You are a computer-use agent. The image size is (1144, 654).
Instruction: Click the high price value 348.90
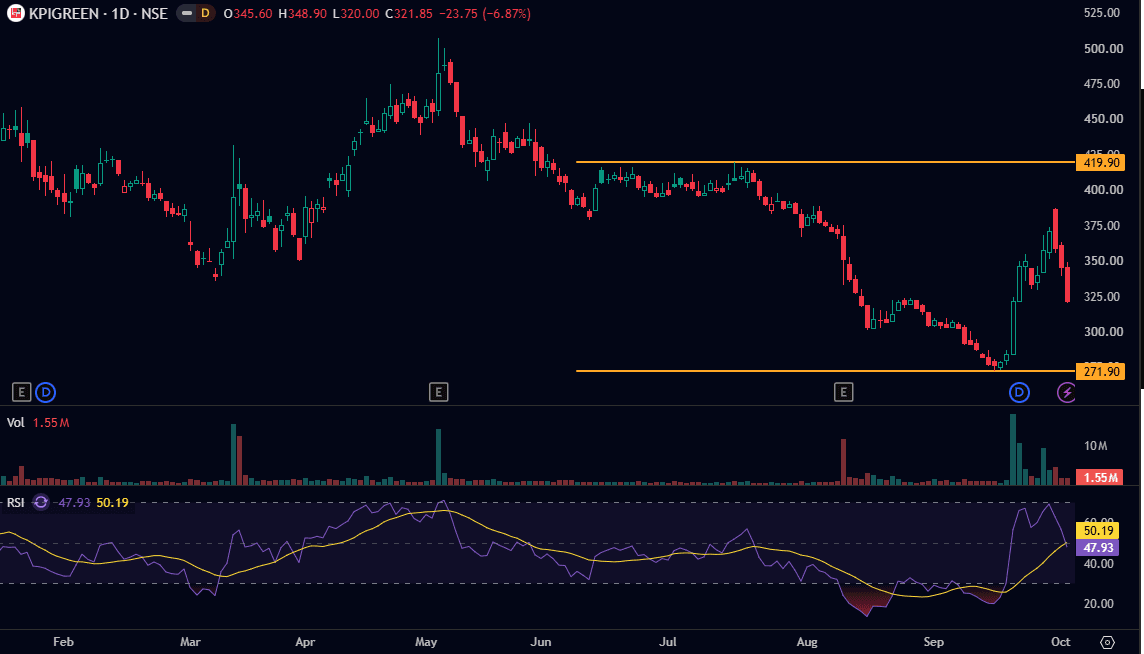pyautogui.click(x=306, y=14)
